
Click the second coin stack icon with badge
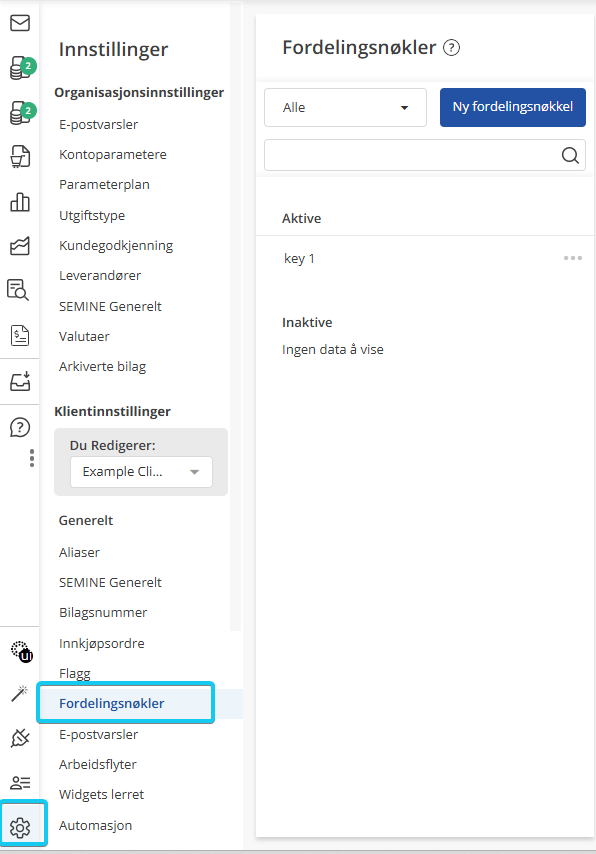pyautogui.click(x=22, y=113)
